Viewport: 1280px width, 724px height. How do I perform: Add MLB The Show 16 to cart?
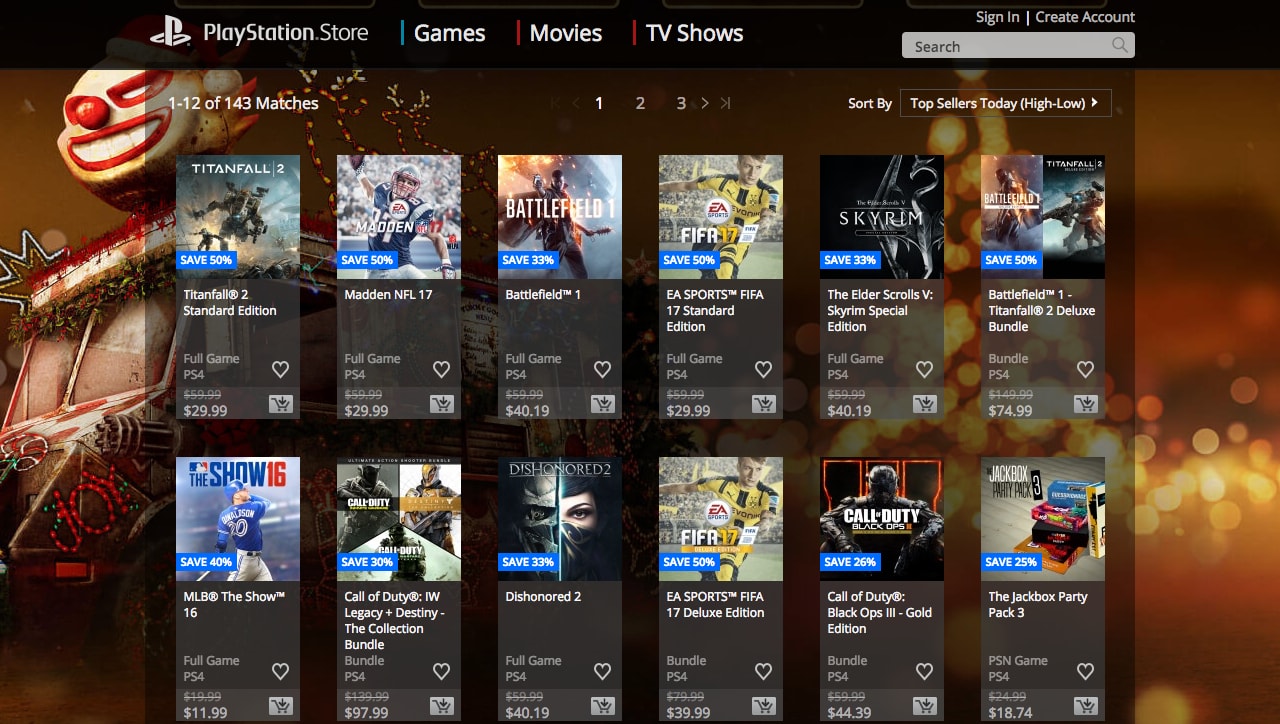(280, 706)
